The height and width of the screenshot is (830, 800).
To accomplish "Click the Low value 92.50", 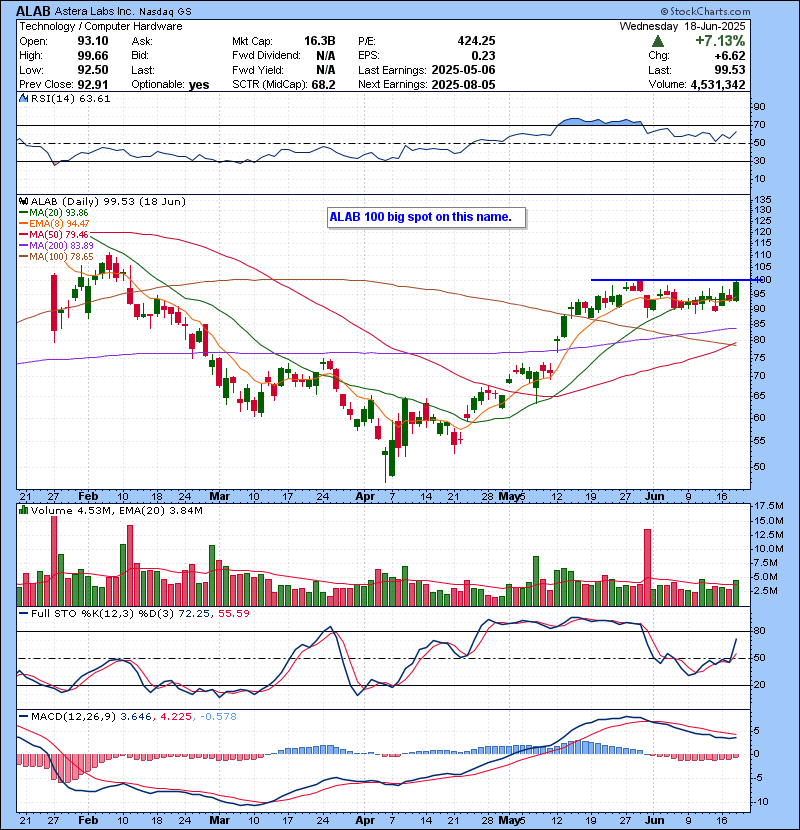I will pyautogui.click(x=93, y=70).
